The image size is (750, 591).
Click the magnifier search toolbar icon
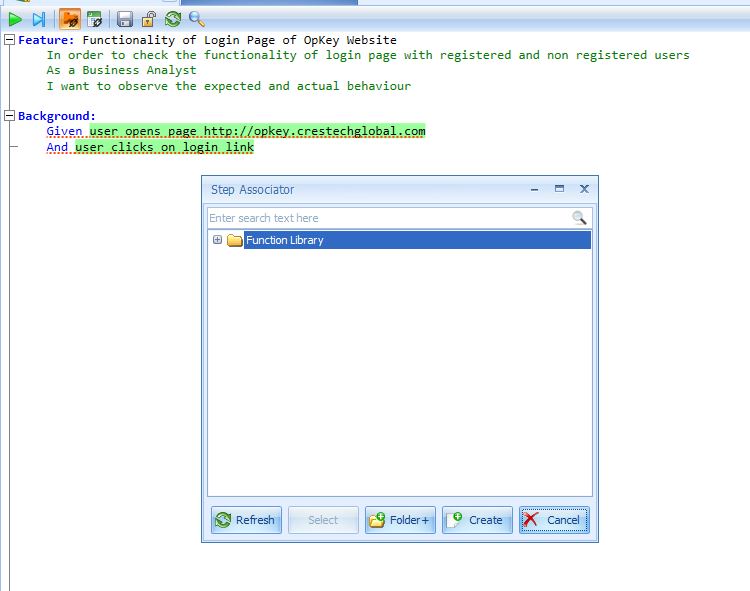(197, 20)
